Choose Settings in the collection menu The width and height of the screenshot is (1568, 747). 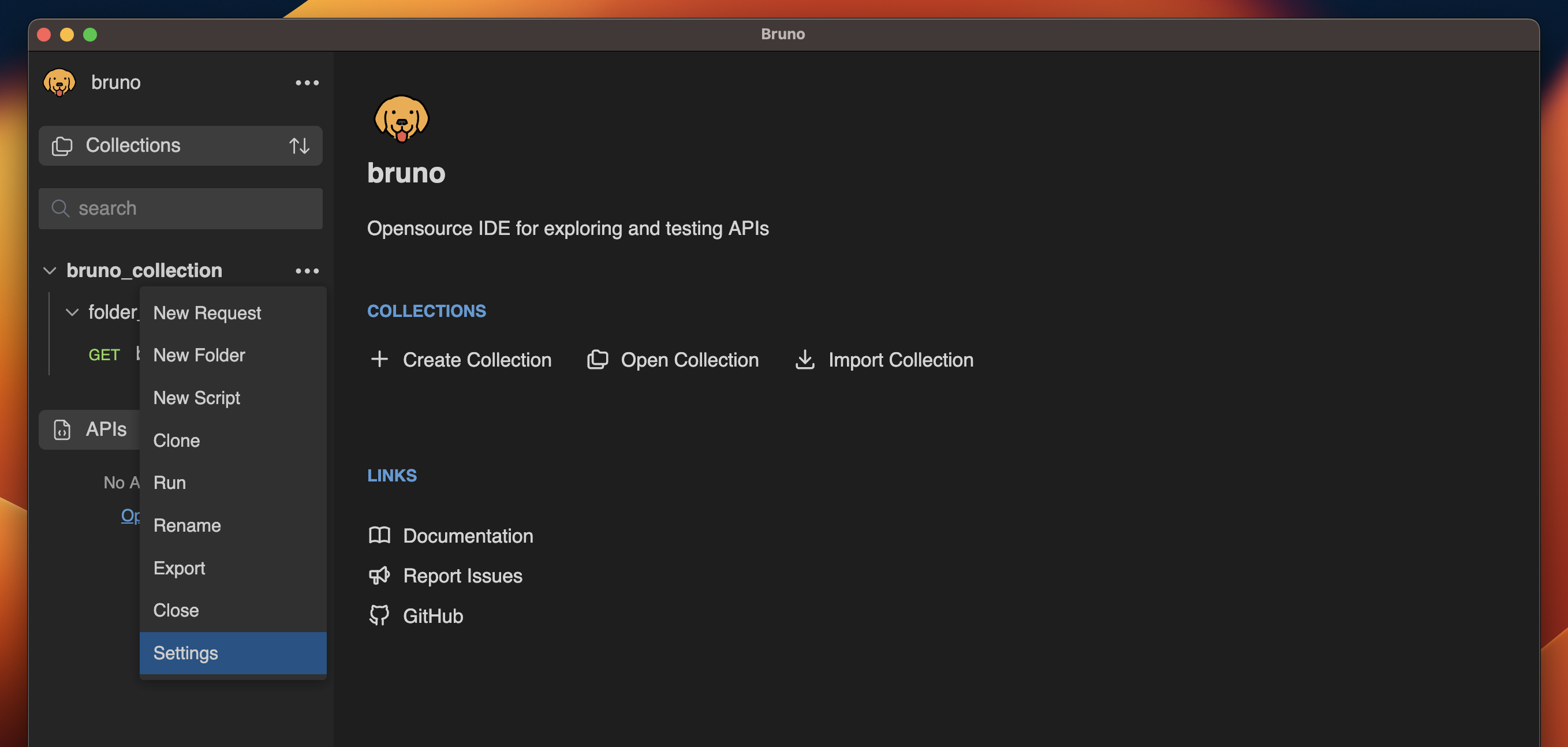tap(186, 653)
